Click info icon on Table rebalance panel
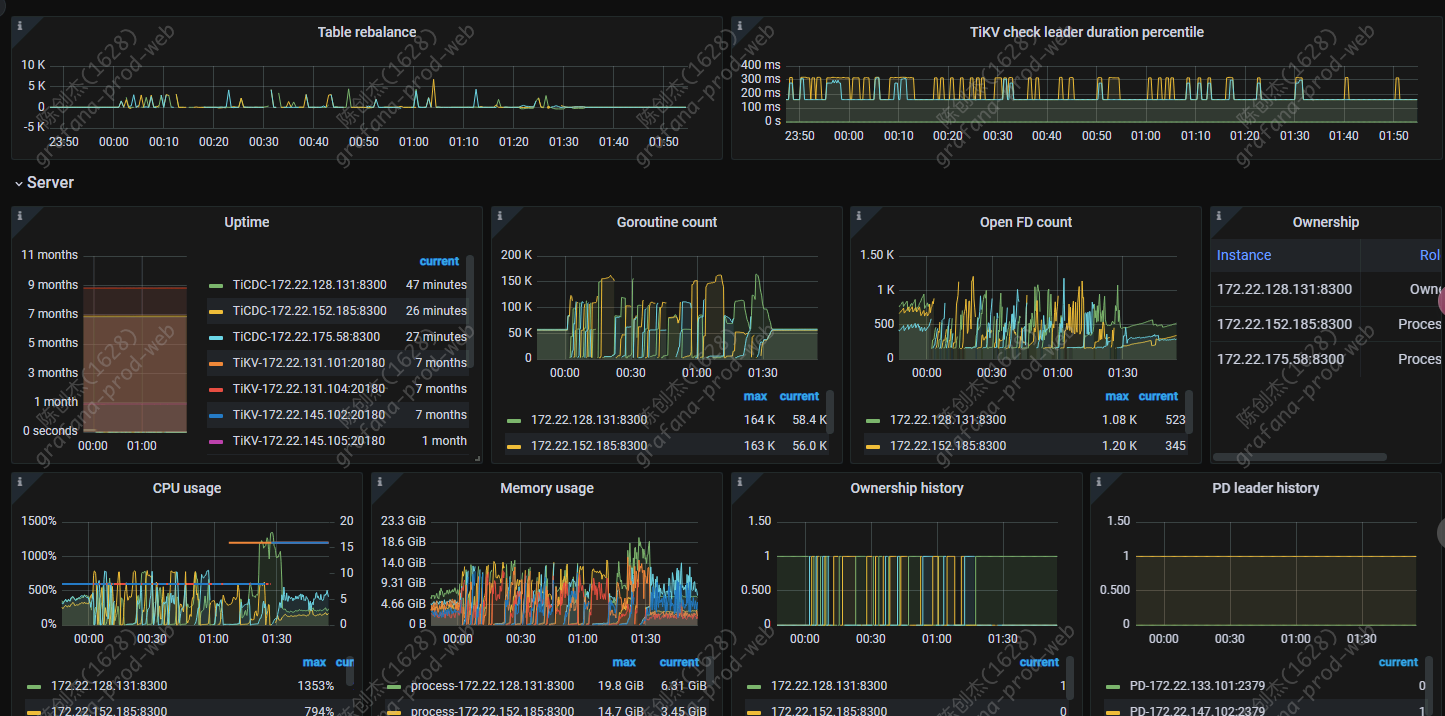Screen dimensions: 1445x716 coord(19,24)
